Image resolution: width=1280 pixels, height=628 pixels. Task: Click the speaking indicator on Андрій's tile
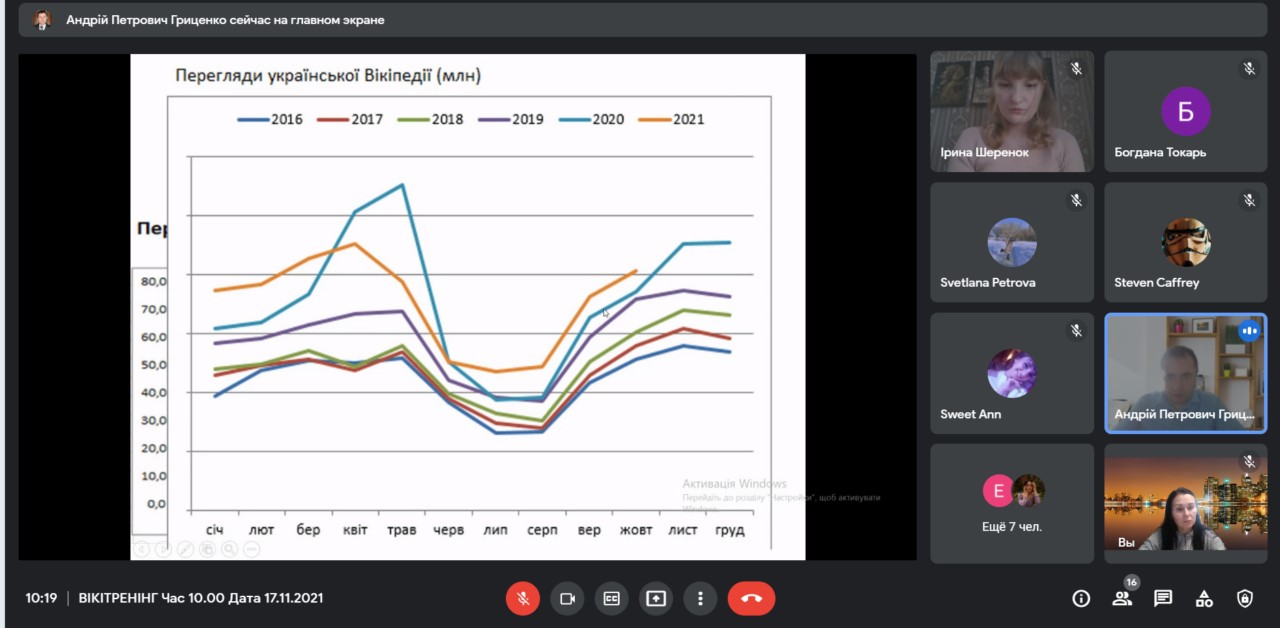[x=1249, y=331]
